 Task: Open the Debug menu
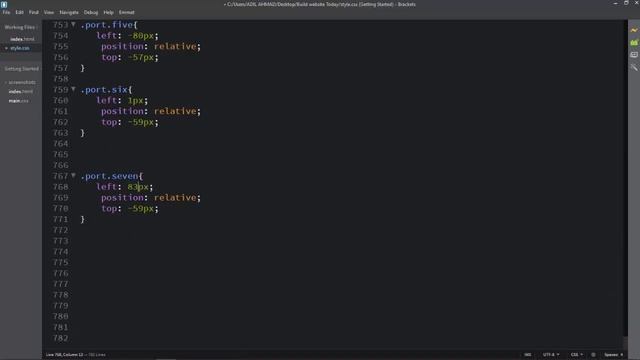point(91,12)
